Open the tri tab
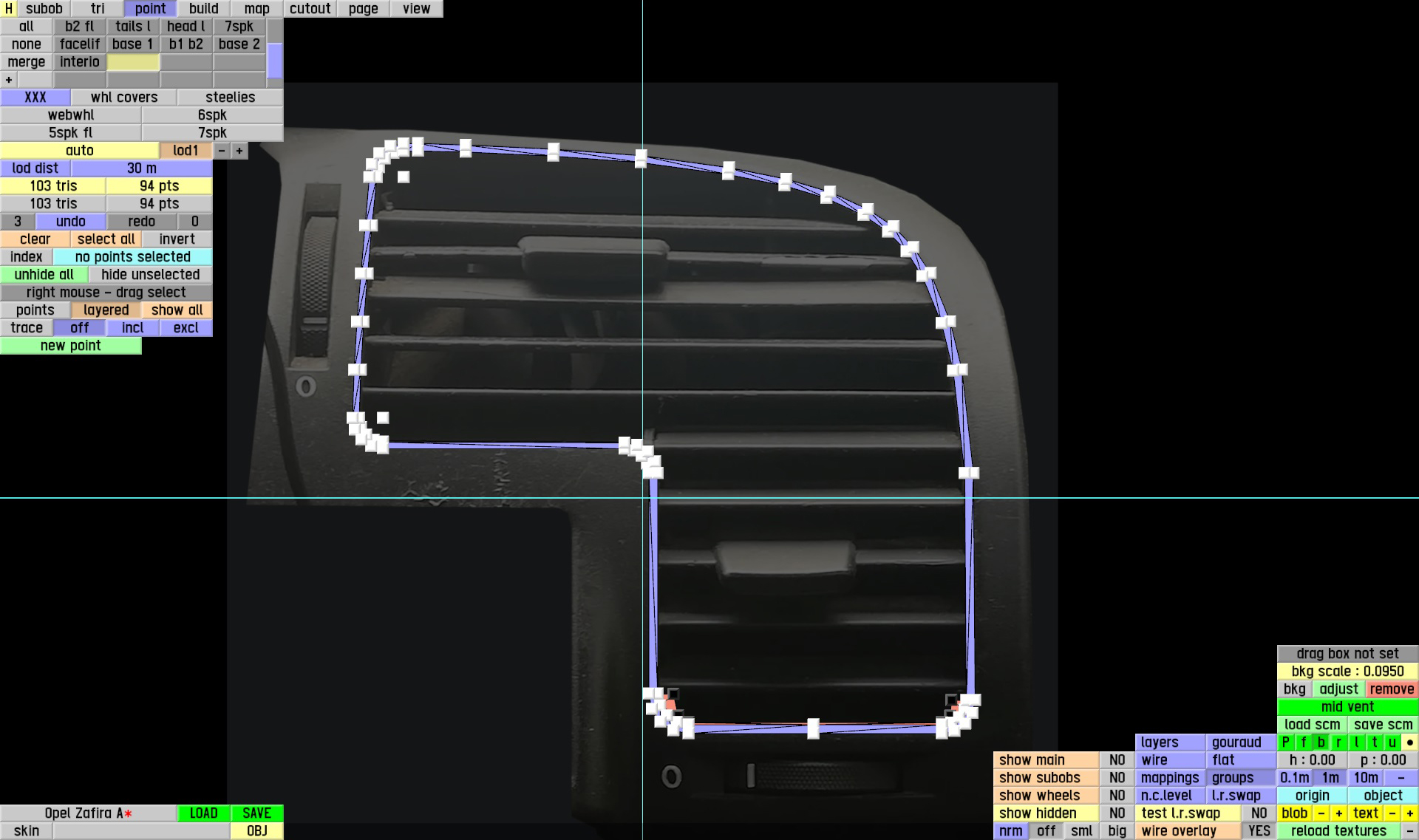1419x840 pixels. (x=98, y=9)
